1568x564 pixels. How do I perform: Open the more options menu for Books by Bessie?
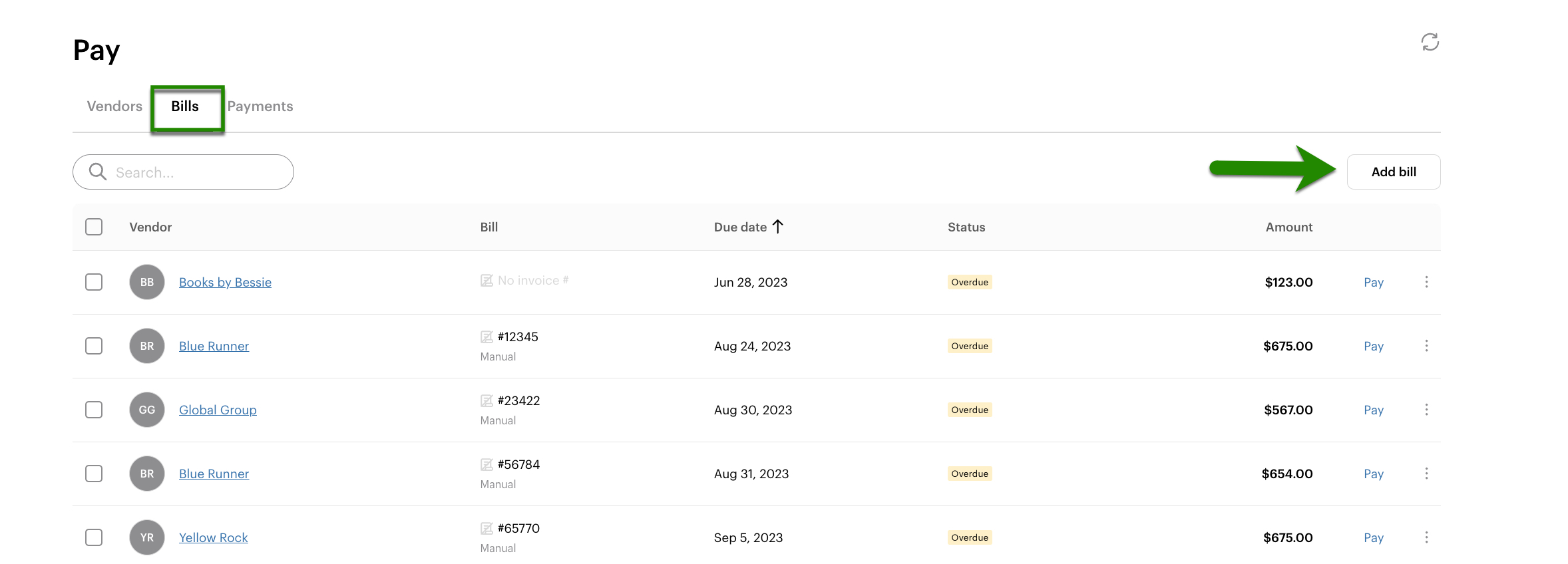click(x=1426, y=282)
